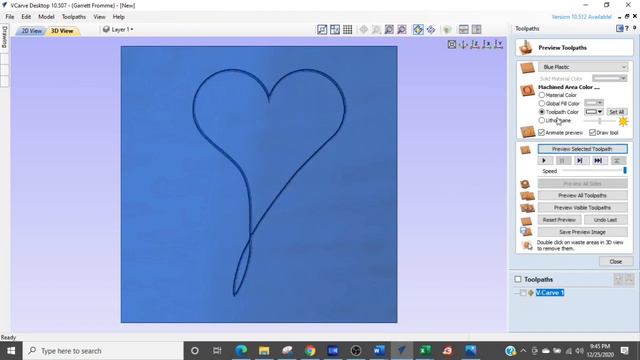Click the Set All button
The image size is (640, 360).
[x=617, y=112]
